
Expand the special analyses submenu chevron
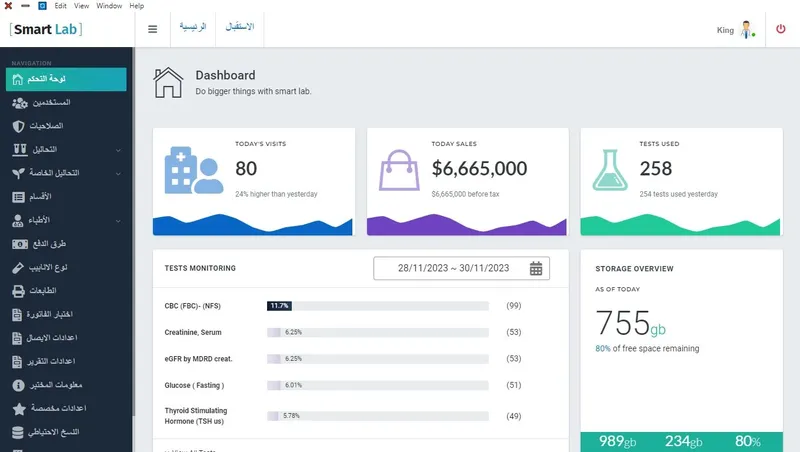[118, 173]
